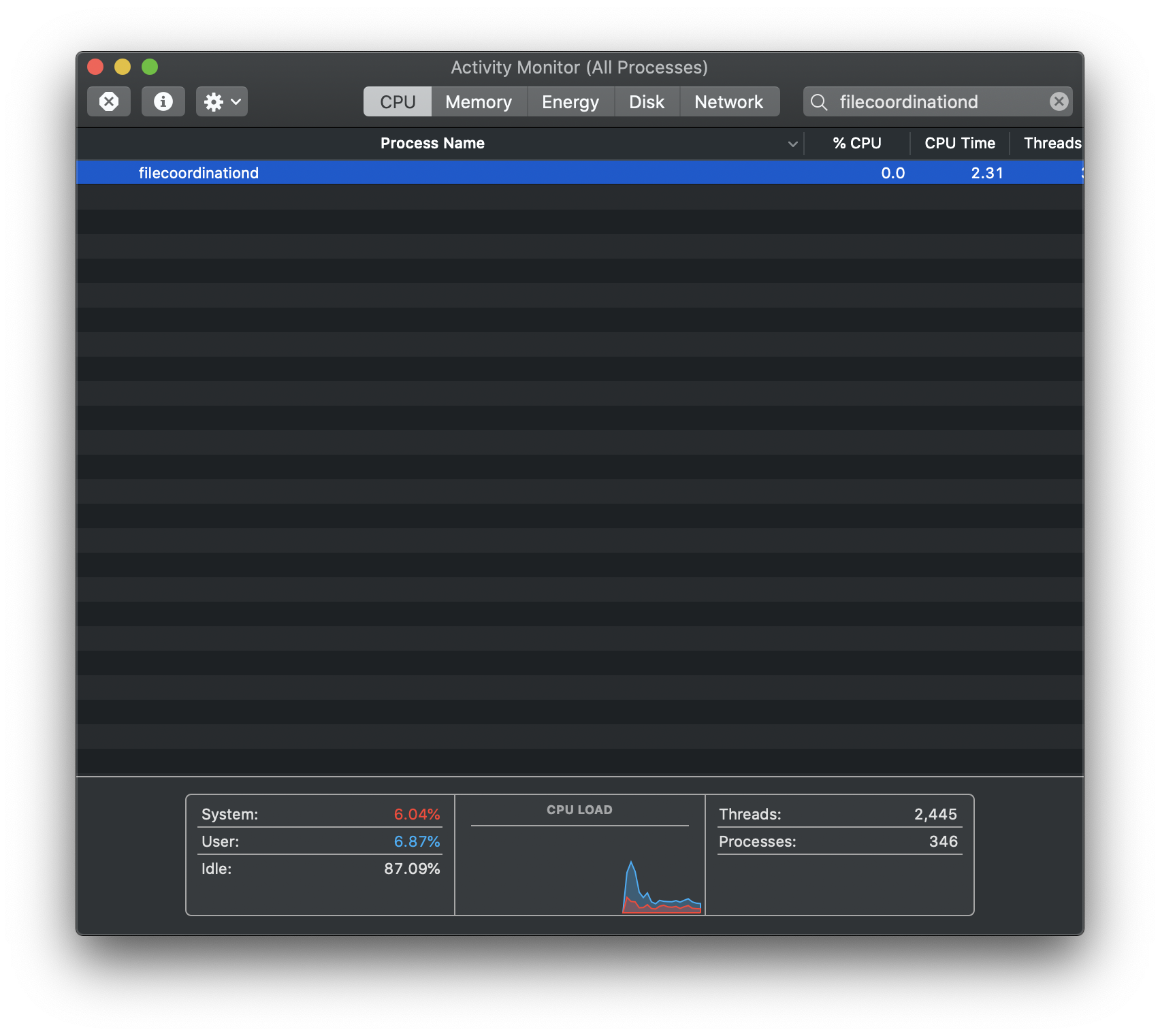
Task: Click the System 6.04% statistic
Action: pos(321,814)
